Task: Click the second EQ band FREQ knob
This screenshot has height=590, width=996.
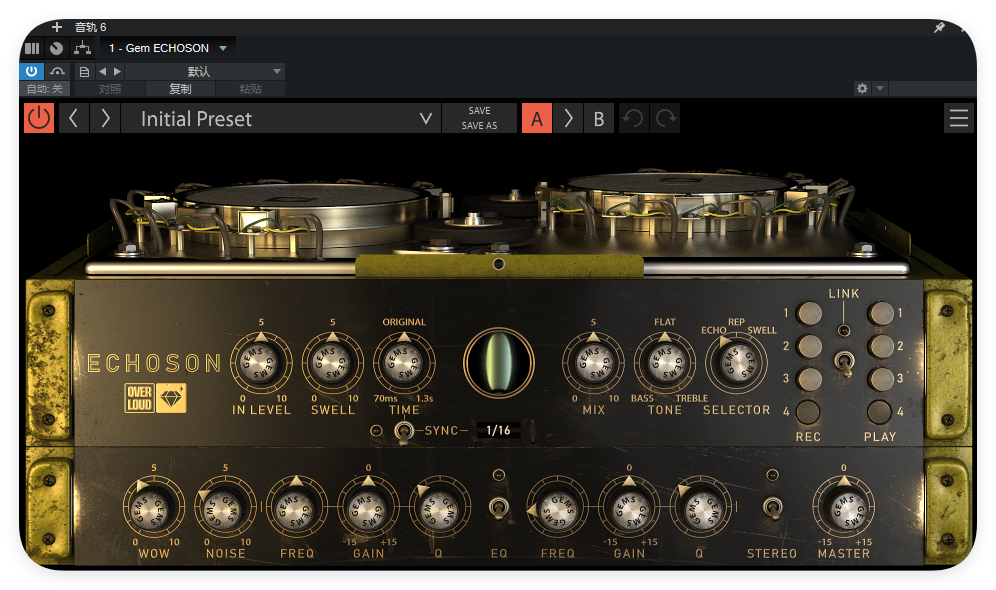Action: [557, 508]
